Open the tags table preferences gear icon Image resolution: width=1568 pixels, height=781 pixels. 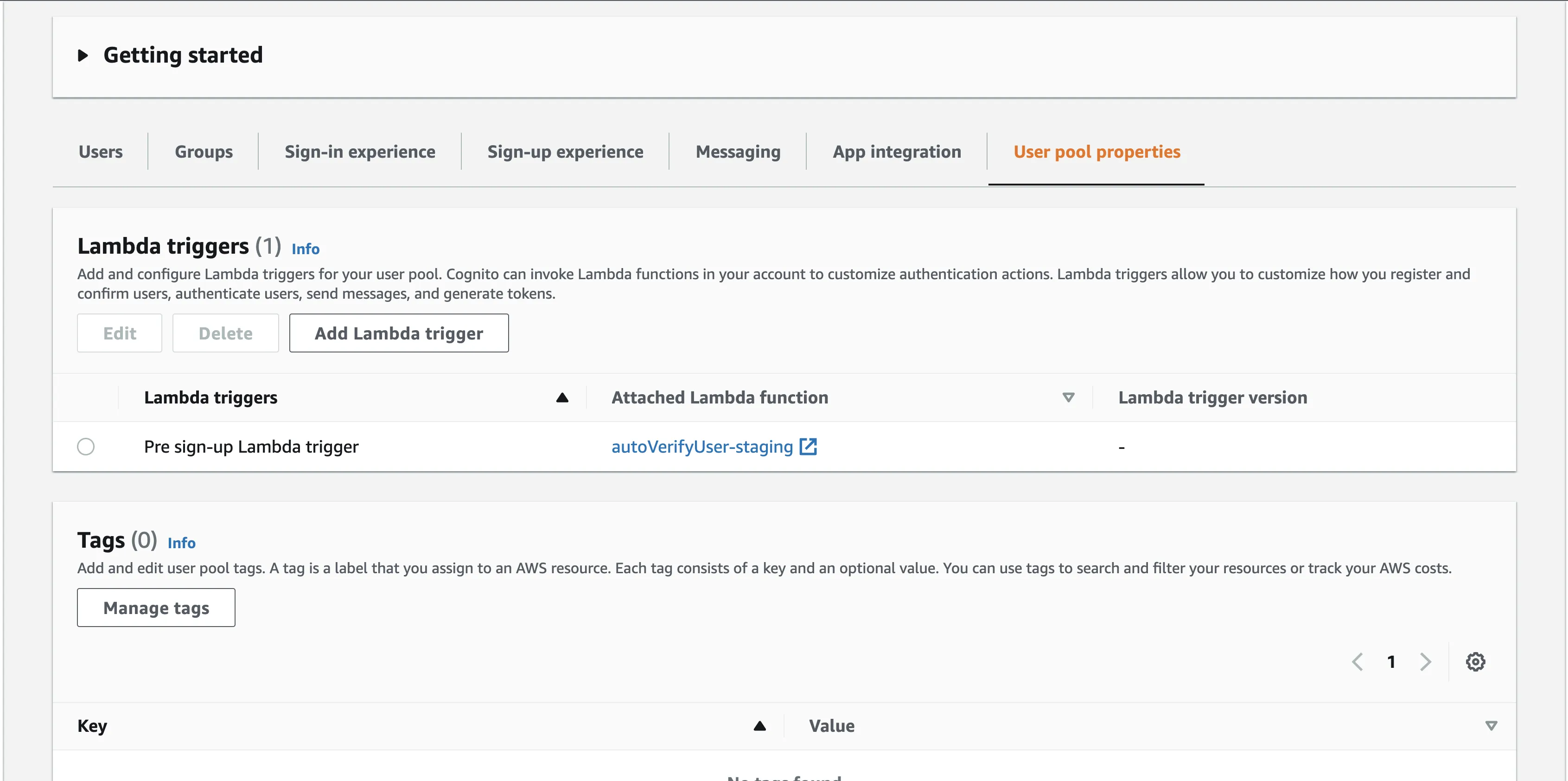(1475, 662)
